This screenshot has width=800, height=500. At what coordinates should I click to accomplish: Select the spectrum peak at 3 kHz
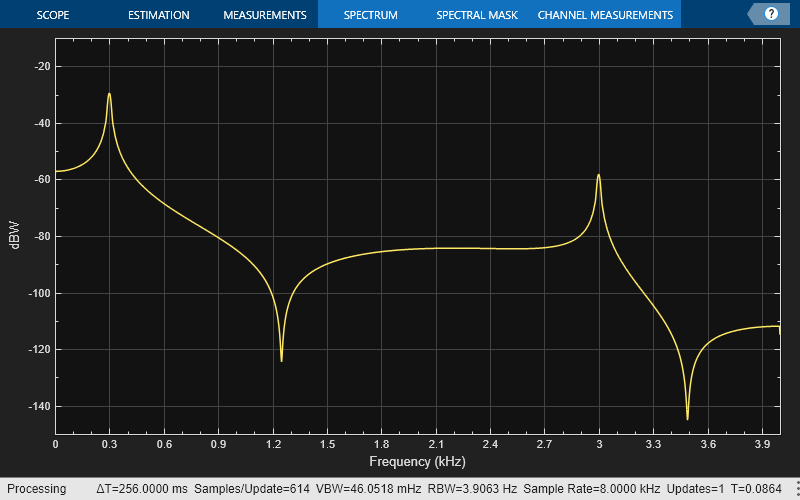pyautogui.click(x=599, y=176)
